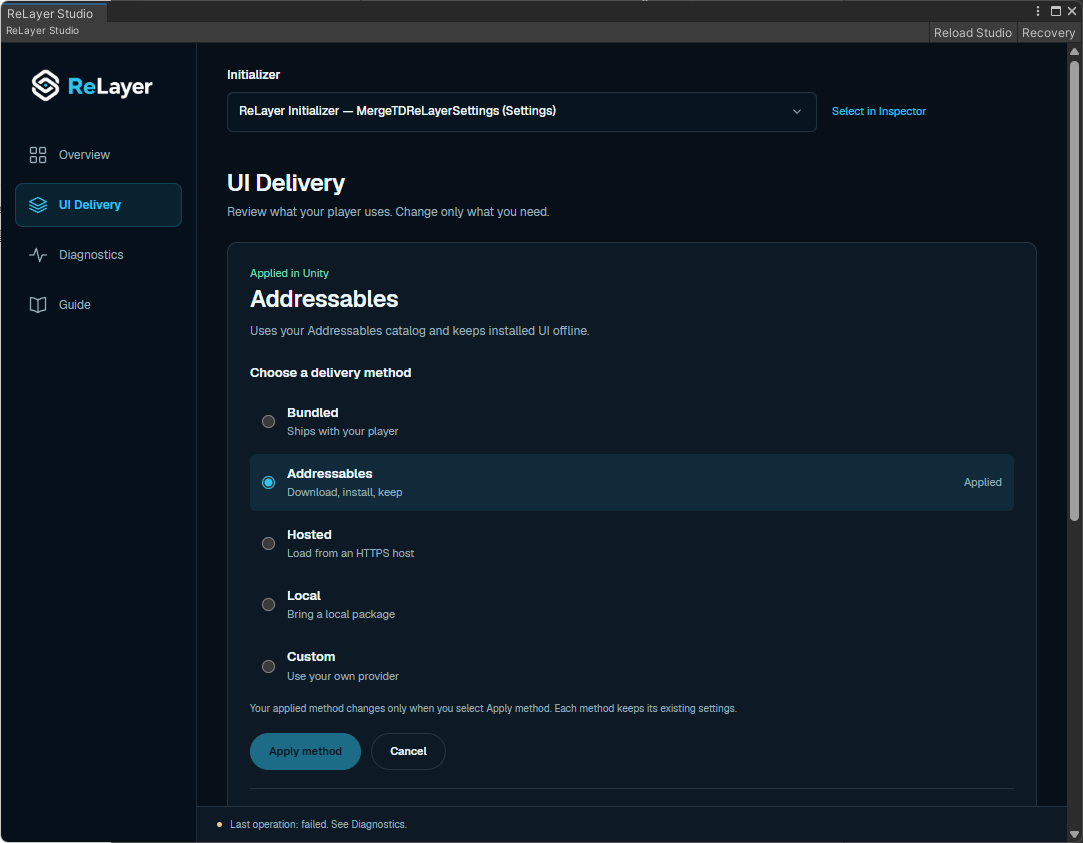The width and height of the screenshot is (1083, 843).
Task: Select the Bundled radio button
Action: click(x=268, y=421)
